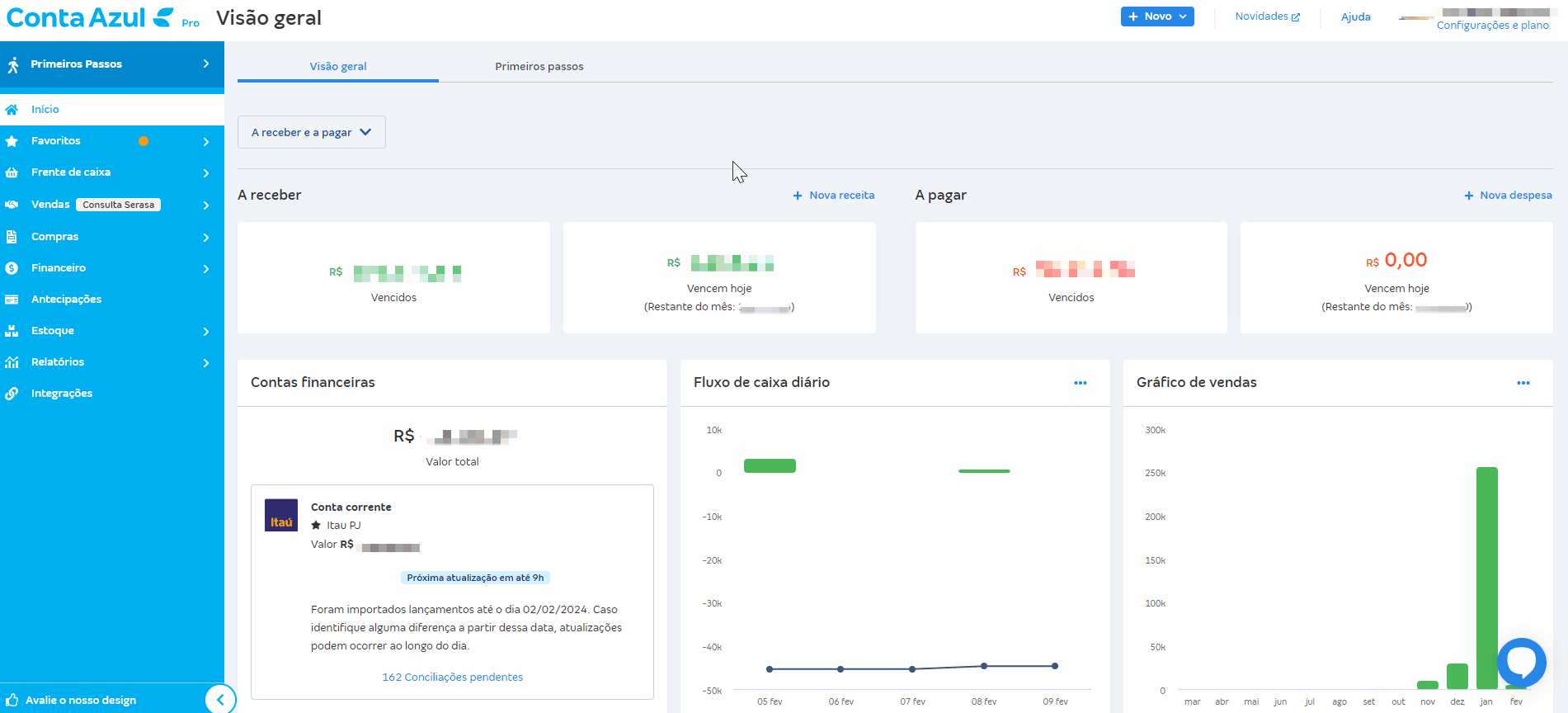This screenshot has height=713, width=1568.
Task: Click the Consulta Serasa badge
Action: tap(119, 205)
